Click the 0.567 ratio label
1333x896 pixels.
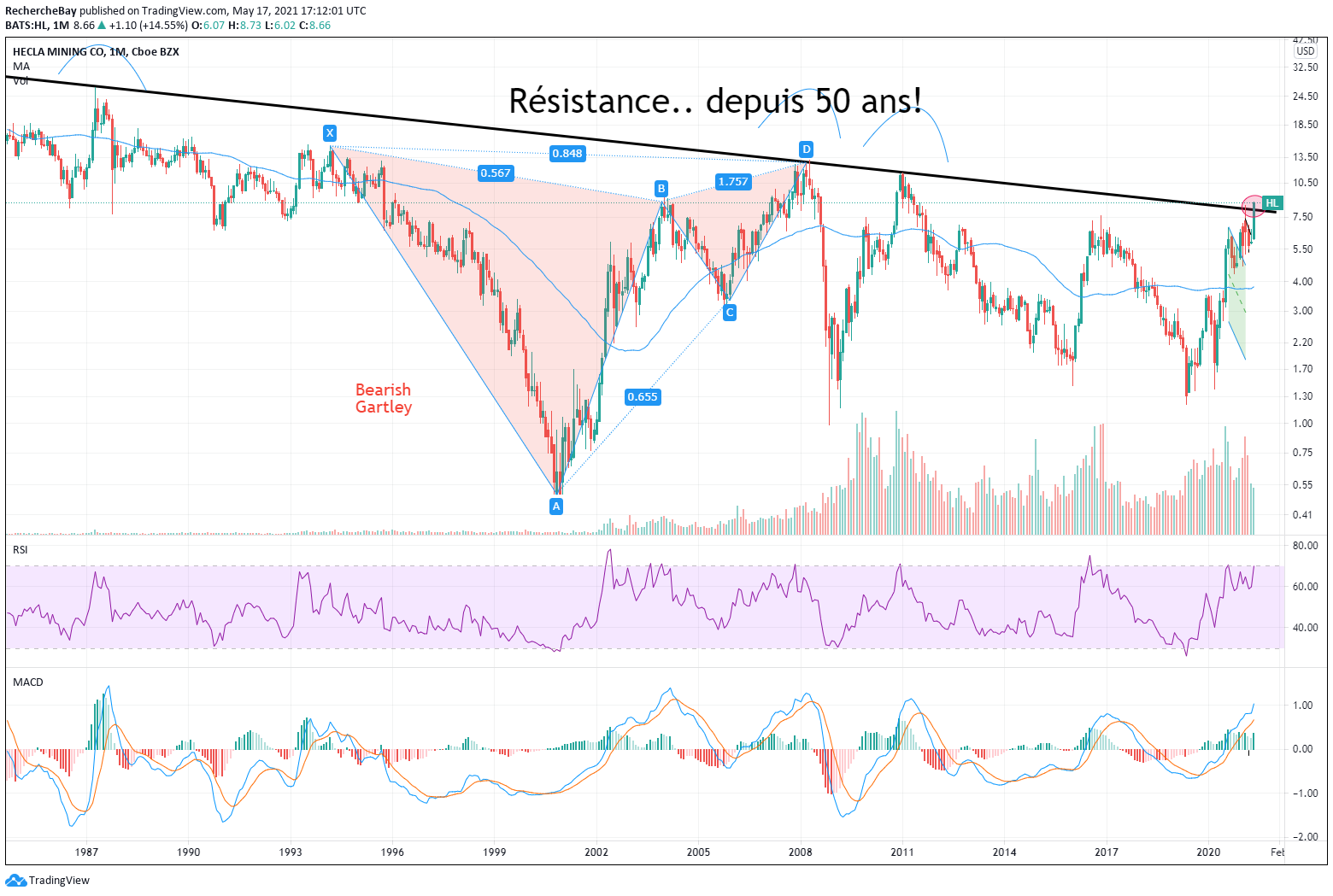point(496,173)
